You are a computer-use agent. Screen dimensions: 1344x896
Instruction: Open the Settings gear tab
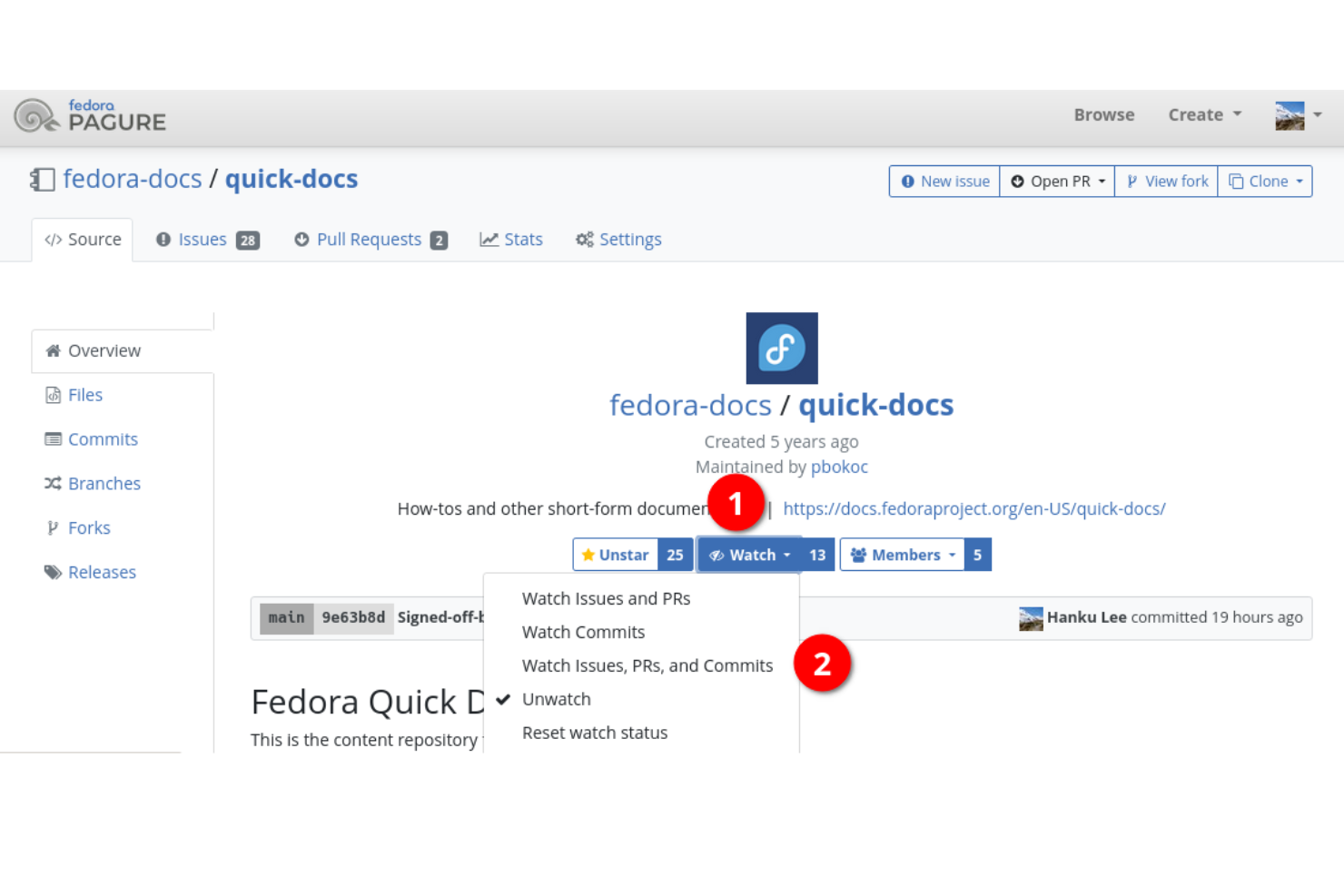[585, 239]
